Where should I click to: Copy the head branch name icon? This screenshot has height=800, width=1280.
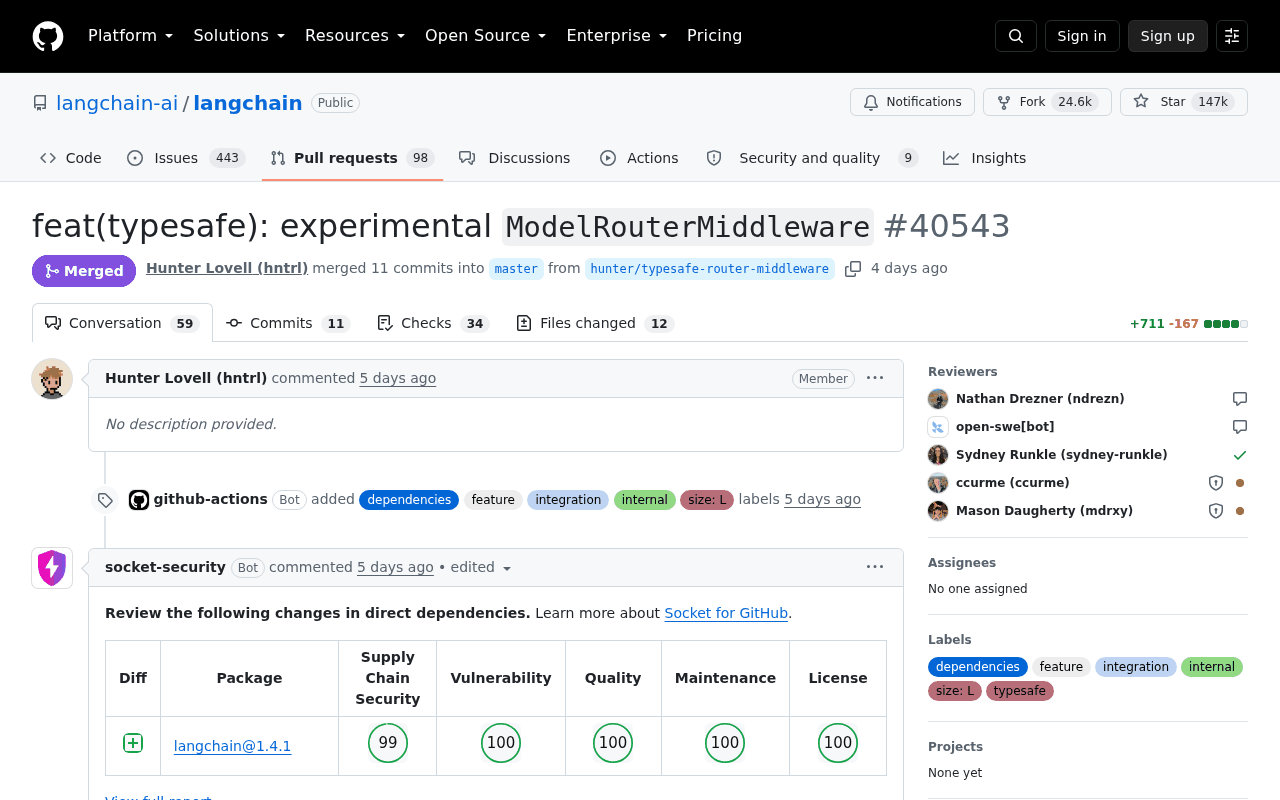click(853, 269)
